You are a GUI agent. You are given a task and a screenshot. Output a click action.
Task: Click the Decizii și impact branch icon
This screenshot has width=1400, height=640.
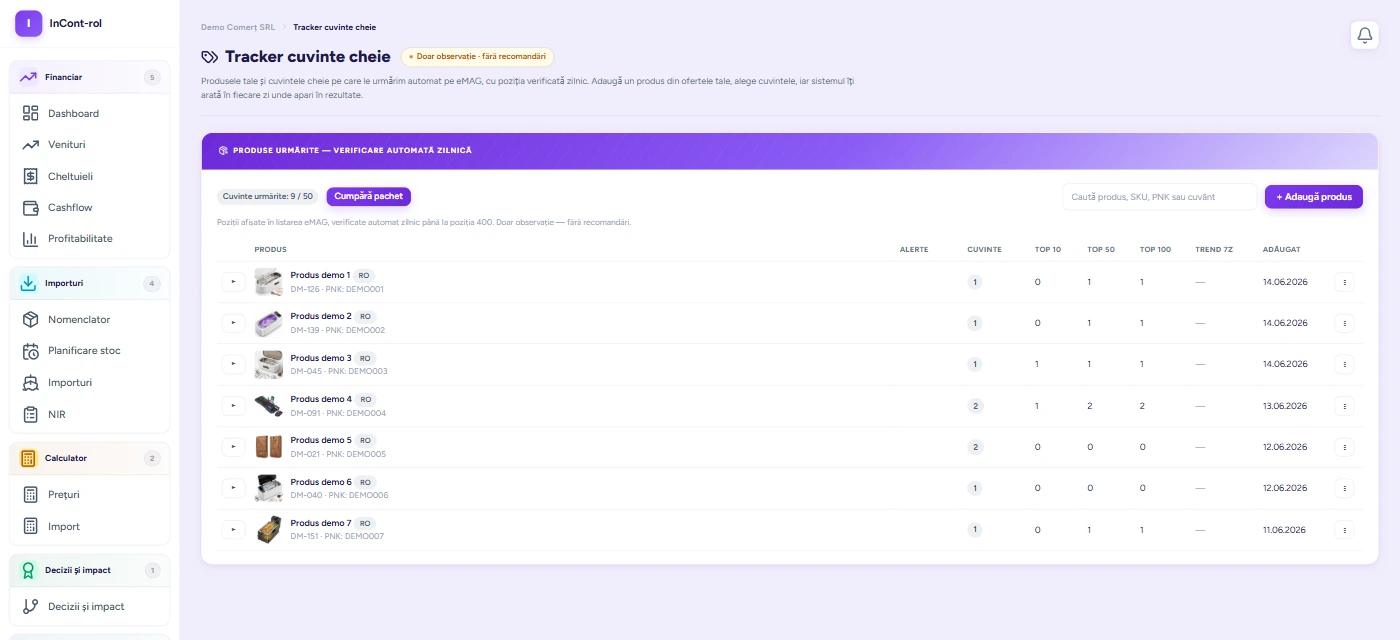click(30, 606)
